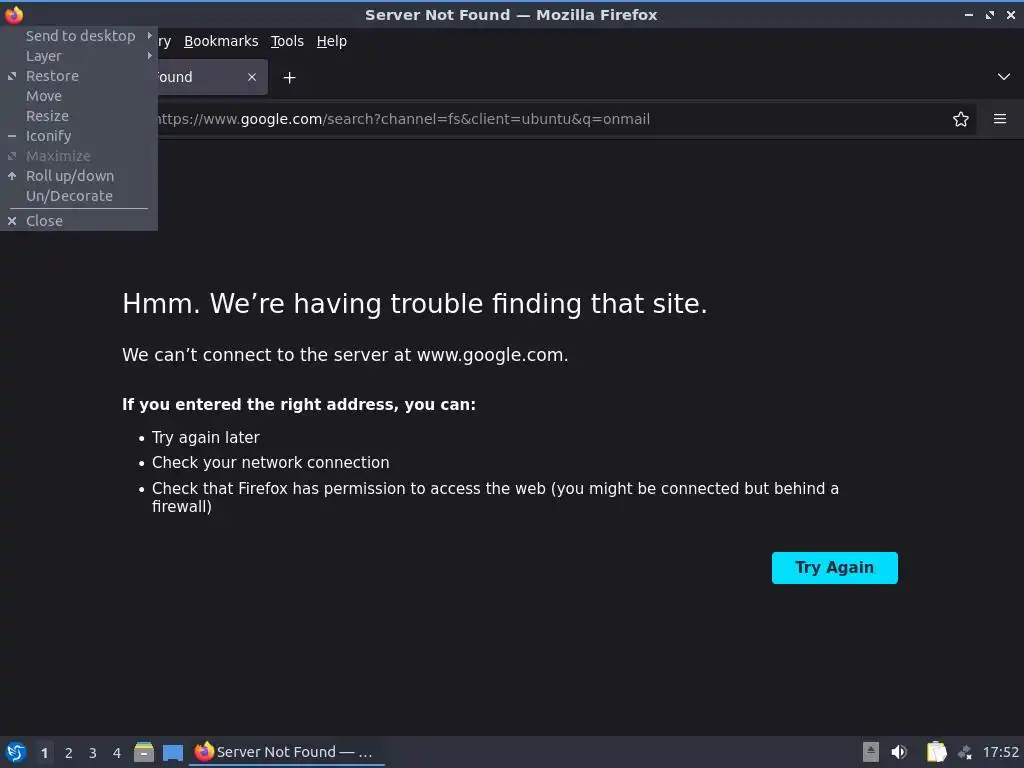Click show desktop panel icon
1024x768 pixels.
(172, 752)
